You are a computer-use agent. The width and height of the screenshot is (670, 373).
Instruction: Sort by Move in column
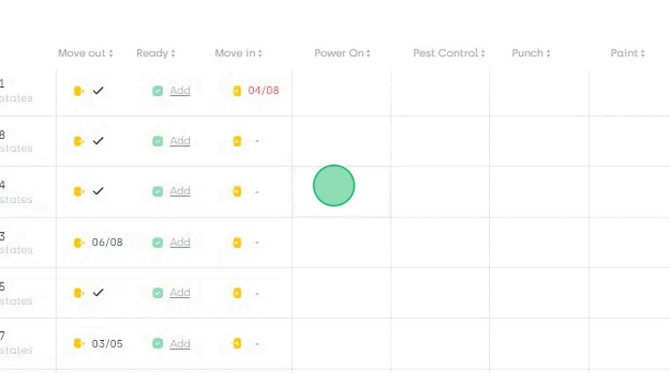point(238,53)
